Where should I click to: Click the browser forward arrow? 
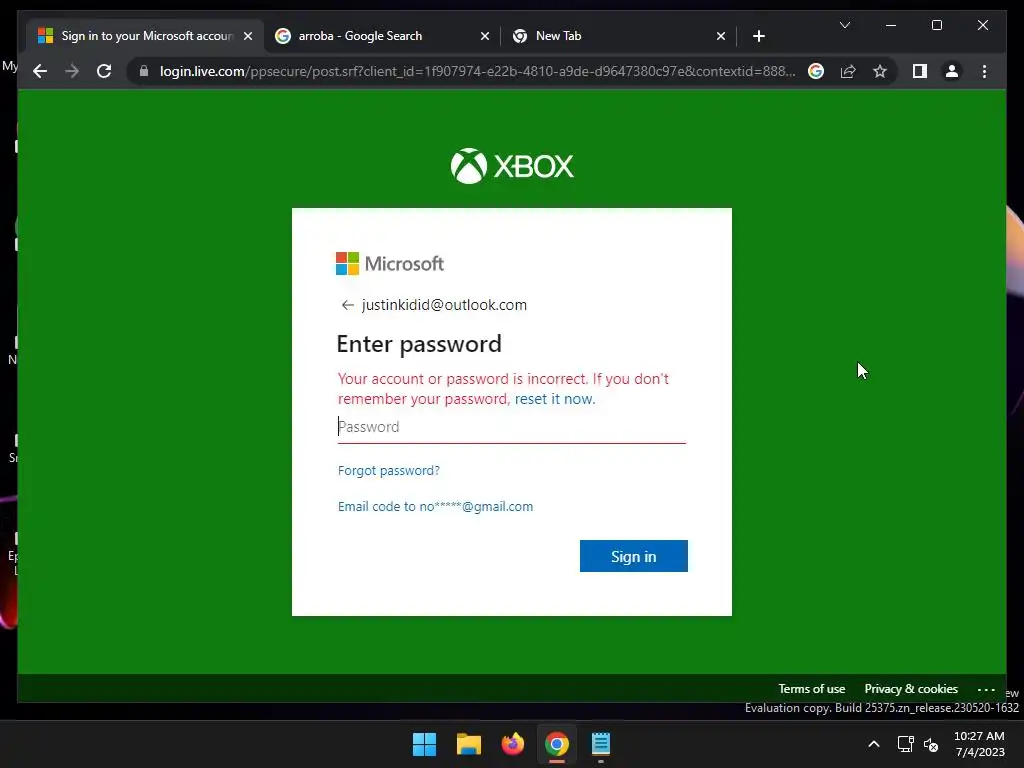click(x=72, y=71)
